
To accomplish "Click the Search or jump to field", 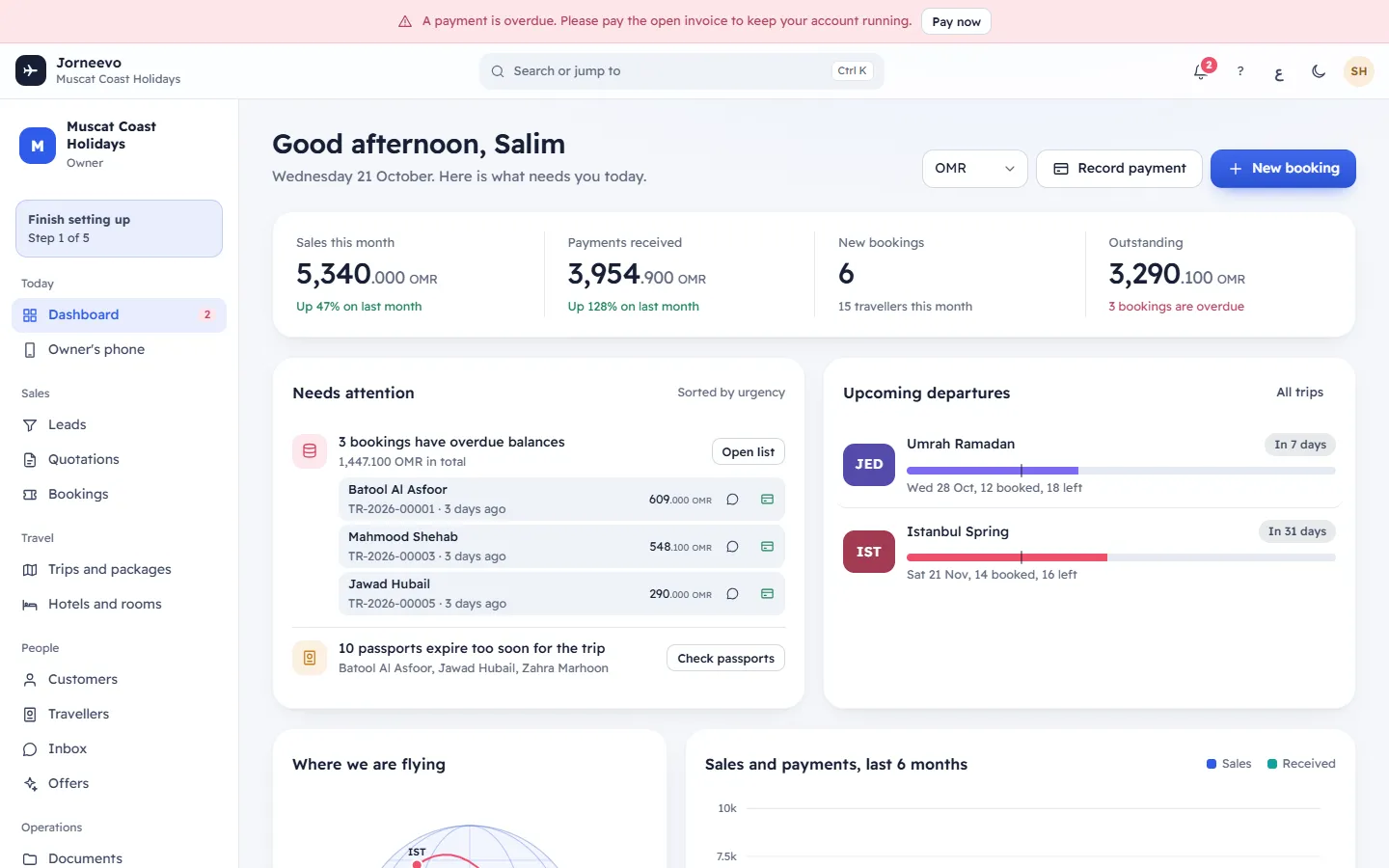I will click(682, 71).
